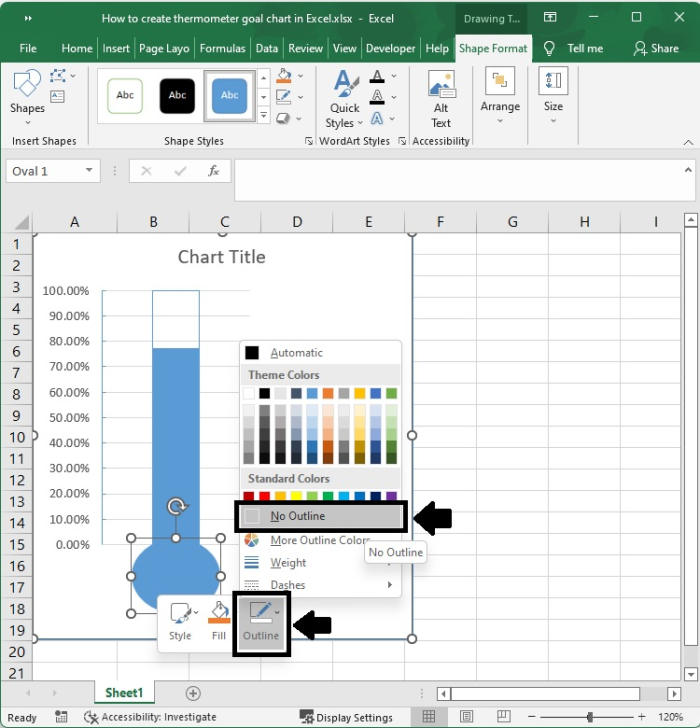
Task: Open Shape Fill paint bucket in ribbon
Action: click(284, 76)
